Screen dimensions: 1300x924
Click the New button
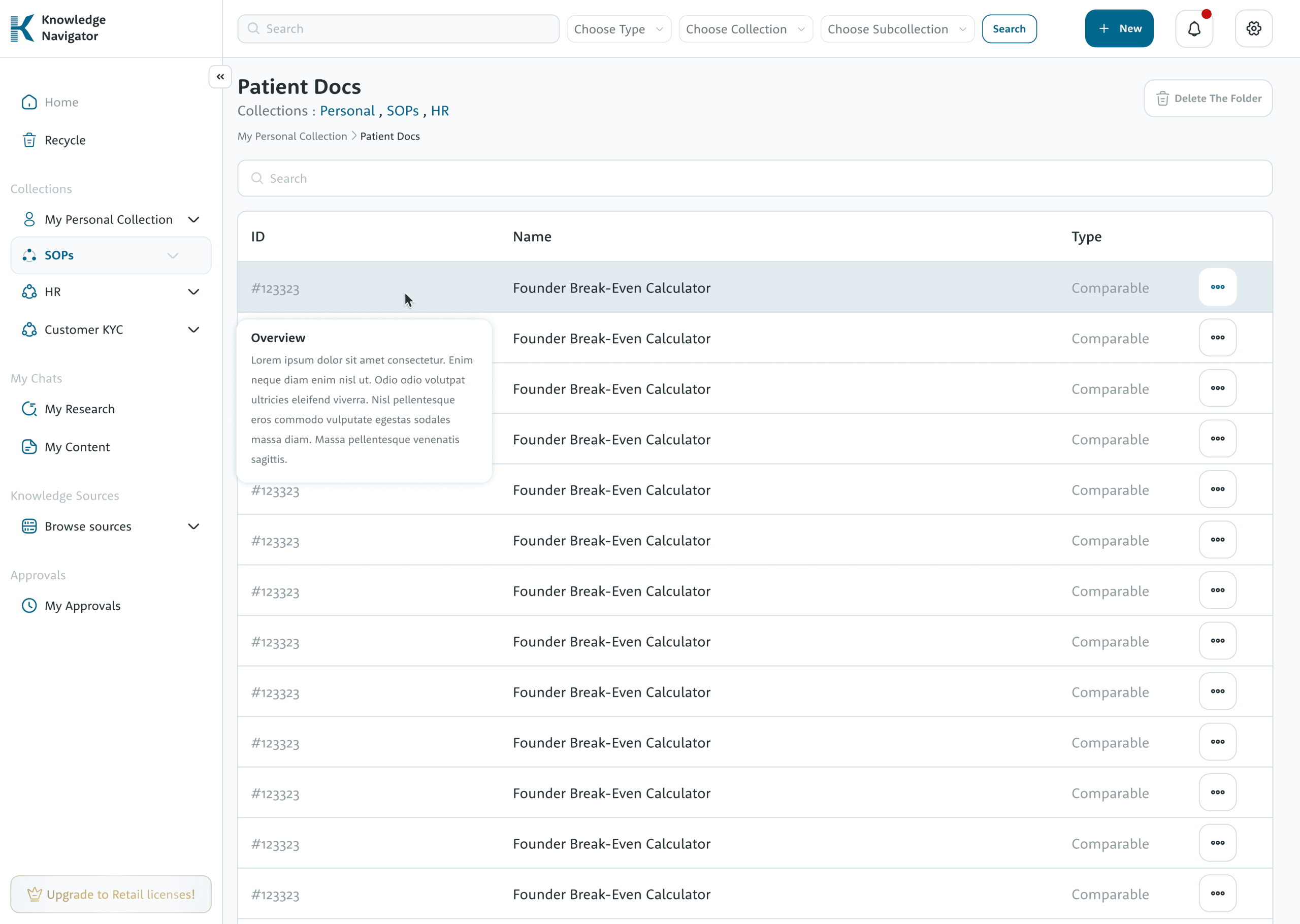(1119, 28)
